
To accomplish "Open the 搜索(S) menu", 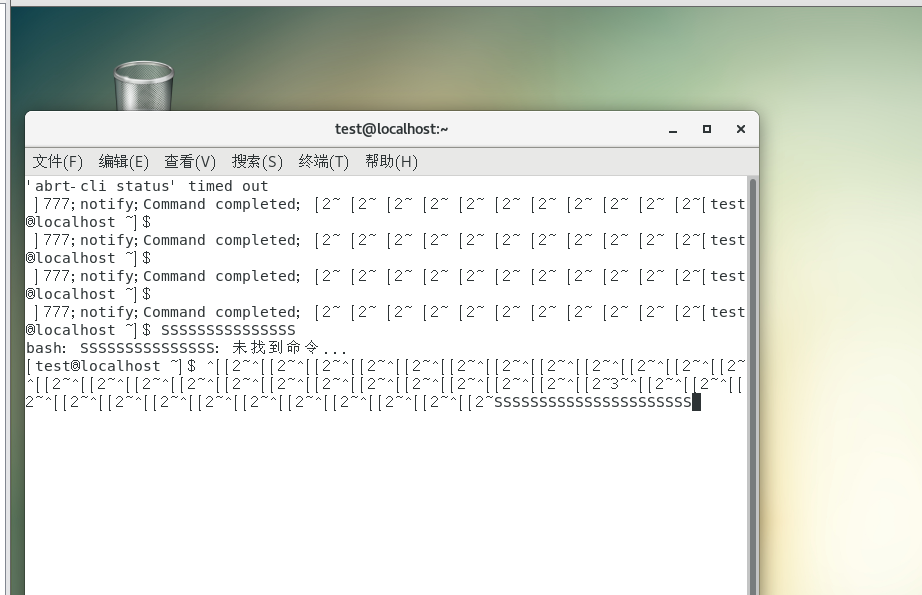I will tap(257, 162).
